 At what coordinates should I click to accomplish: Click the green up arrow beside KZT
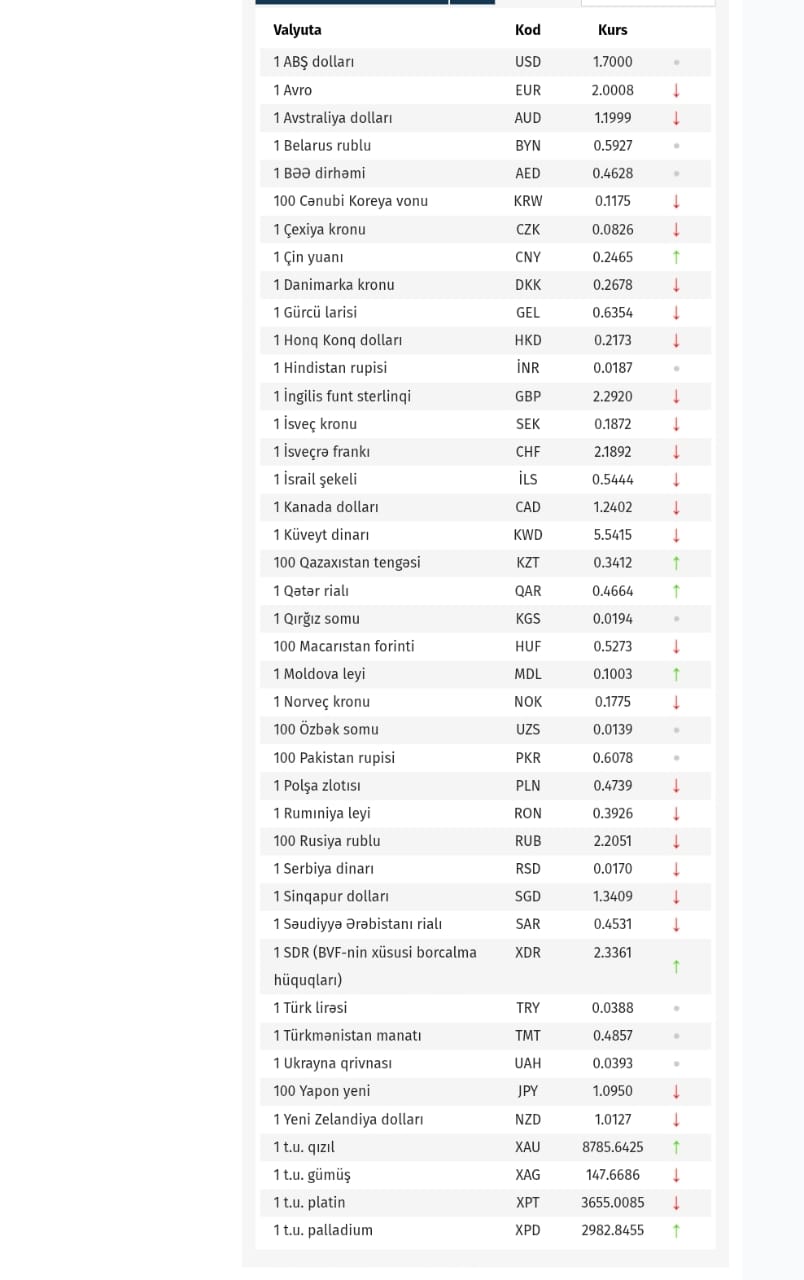pos(676,563)
